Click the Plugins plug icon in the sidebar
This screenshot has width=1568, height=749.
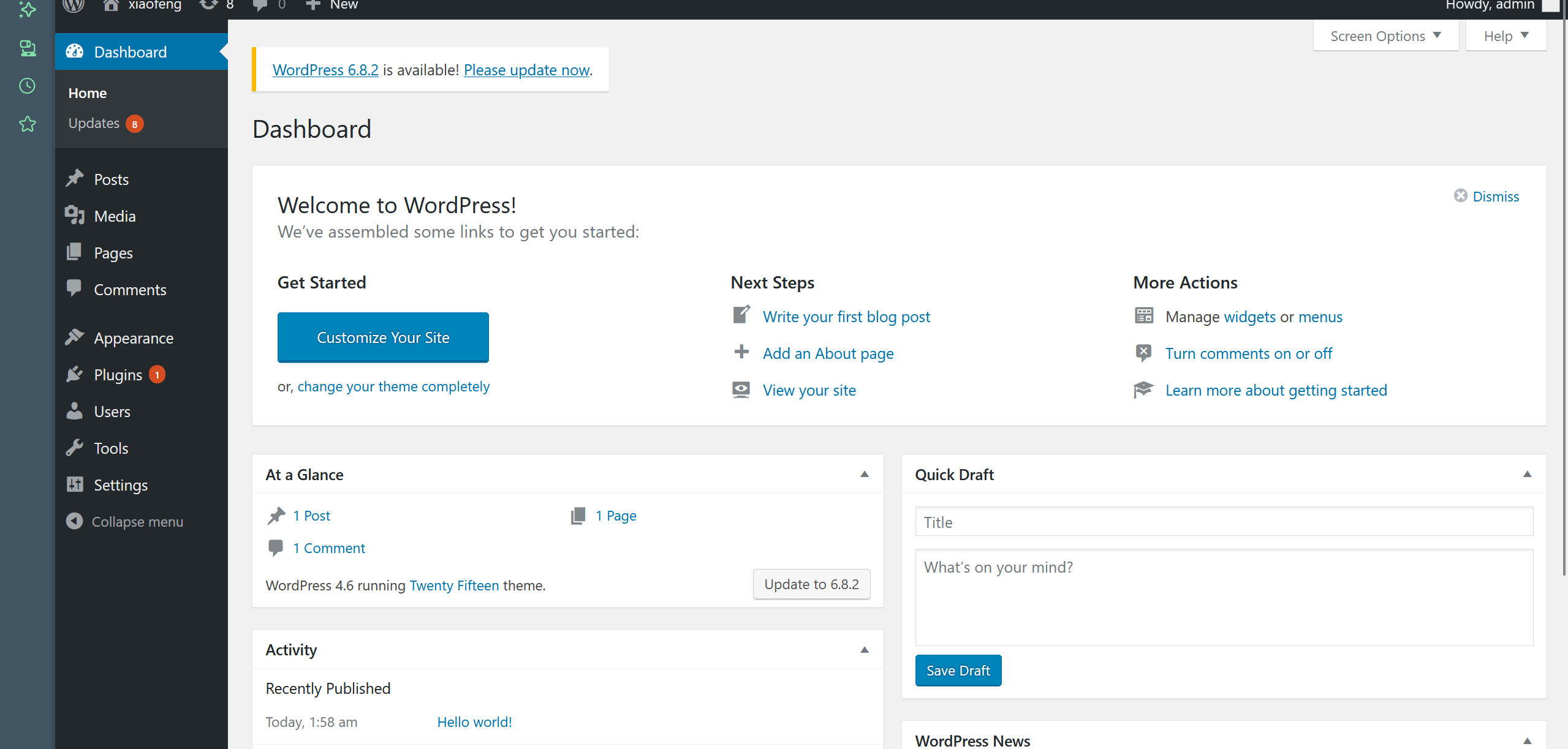click(x=75, y=374)
